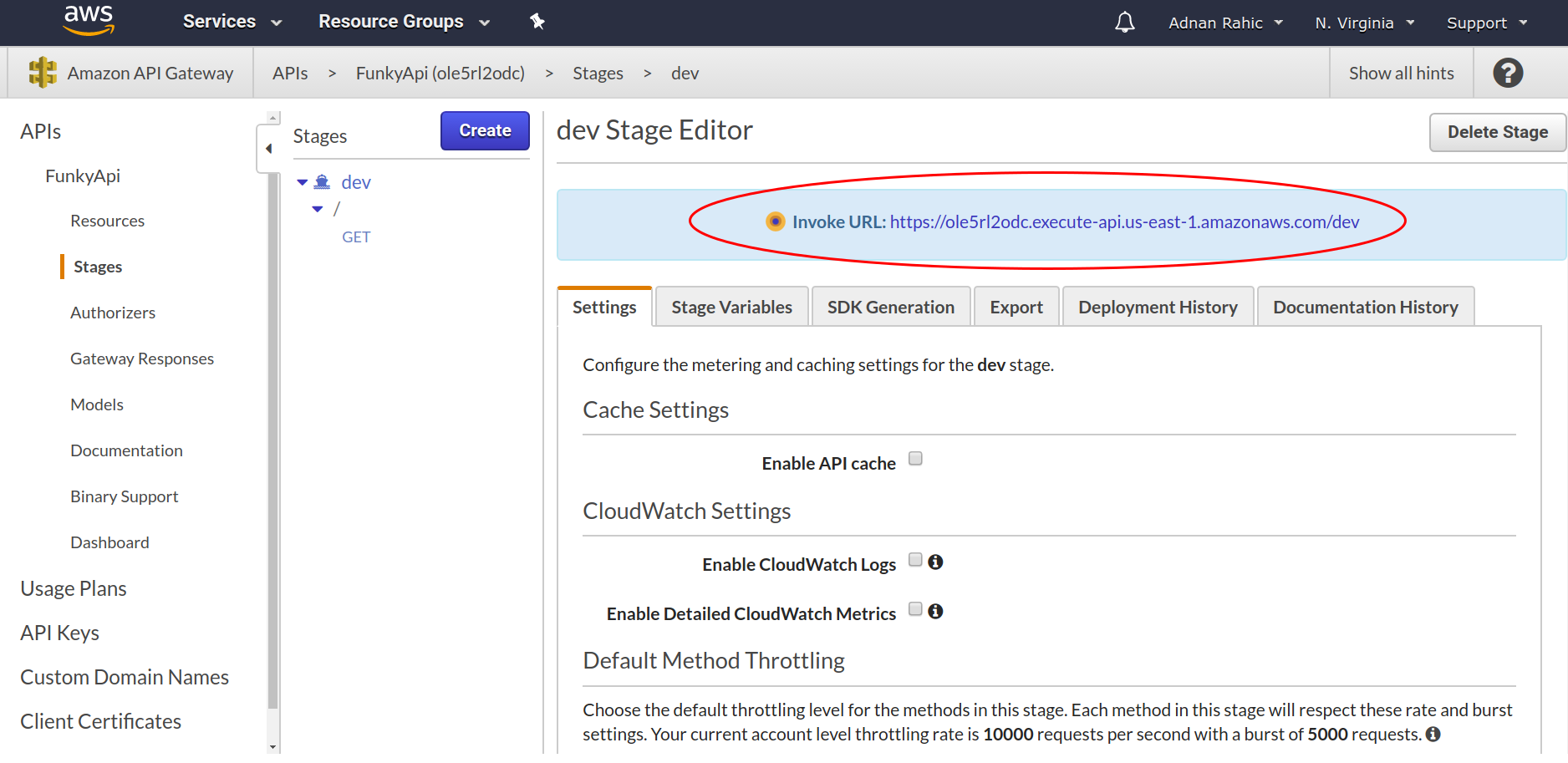Open the Services dropdown menu
Viewport: 1568px width, 763px height.
click(x=232, y=22)
